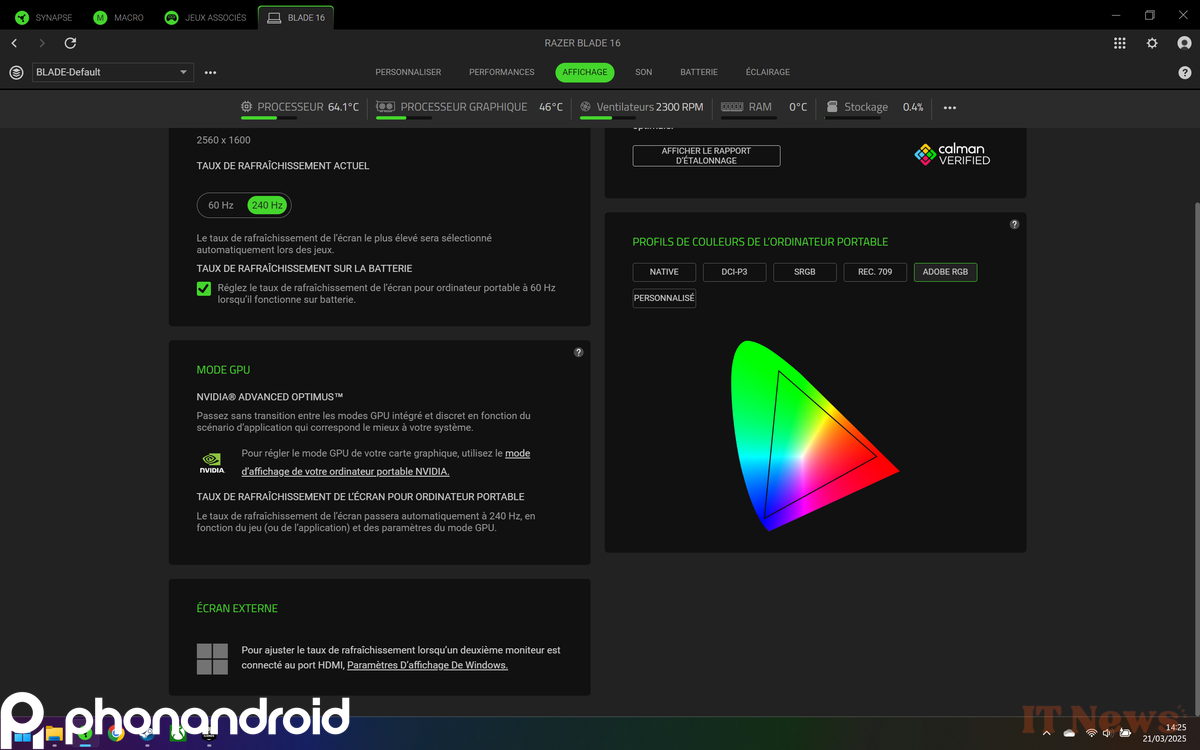1200x750 pixels.
Task: Click the NVIDIA® ADVANCED OPTIMUS™ heading
Action: click(270, 397)
